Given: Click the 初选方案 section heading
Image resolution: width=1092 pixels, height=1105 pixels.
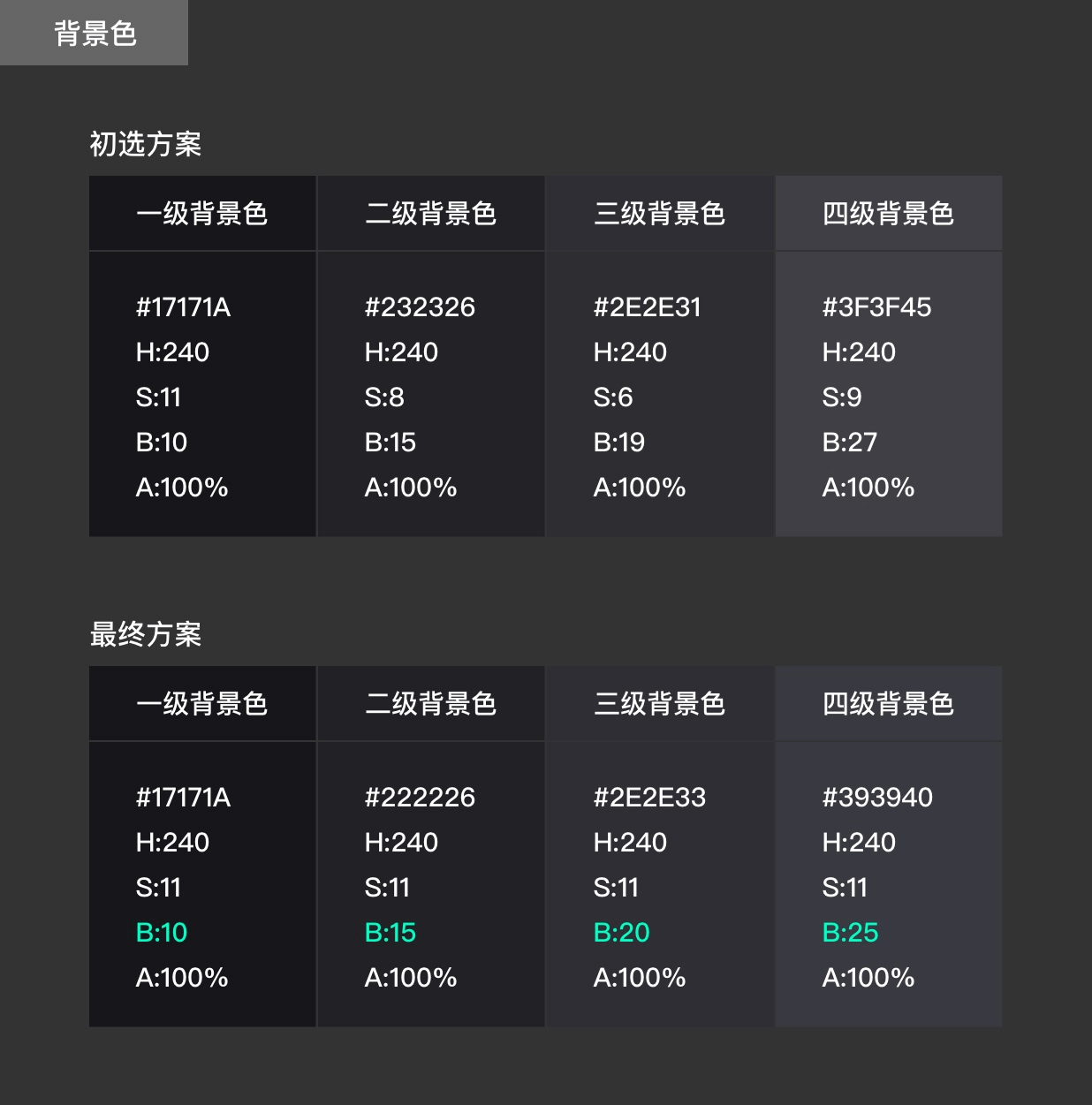Looking at the screenshot, I should pyautogui.click(x=146, y=144).
